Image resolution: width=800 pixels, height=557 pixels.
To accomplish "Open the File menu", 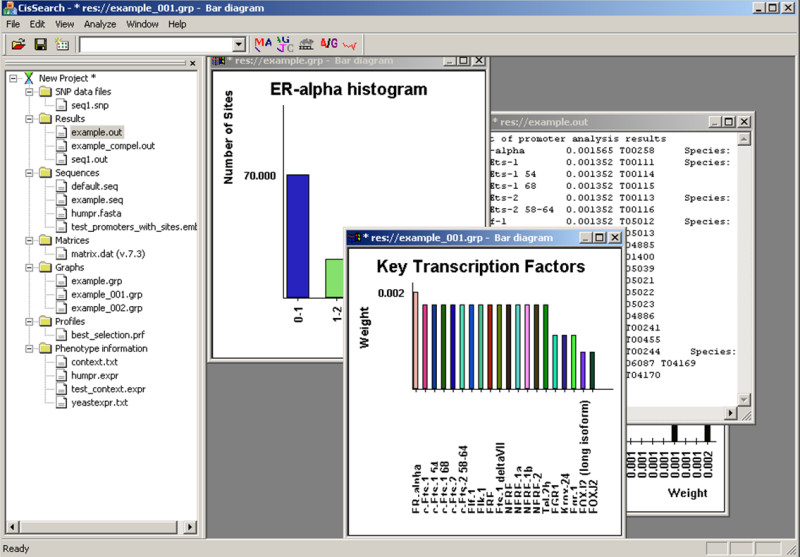I will (x=13, y=24).
